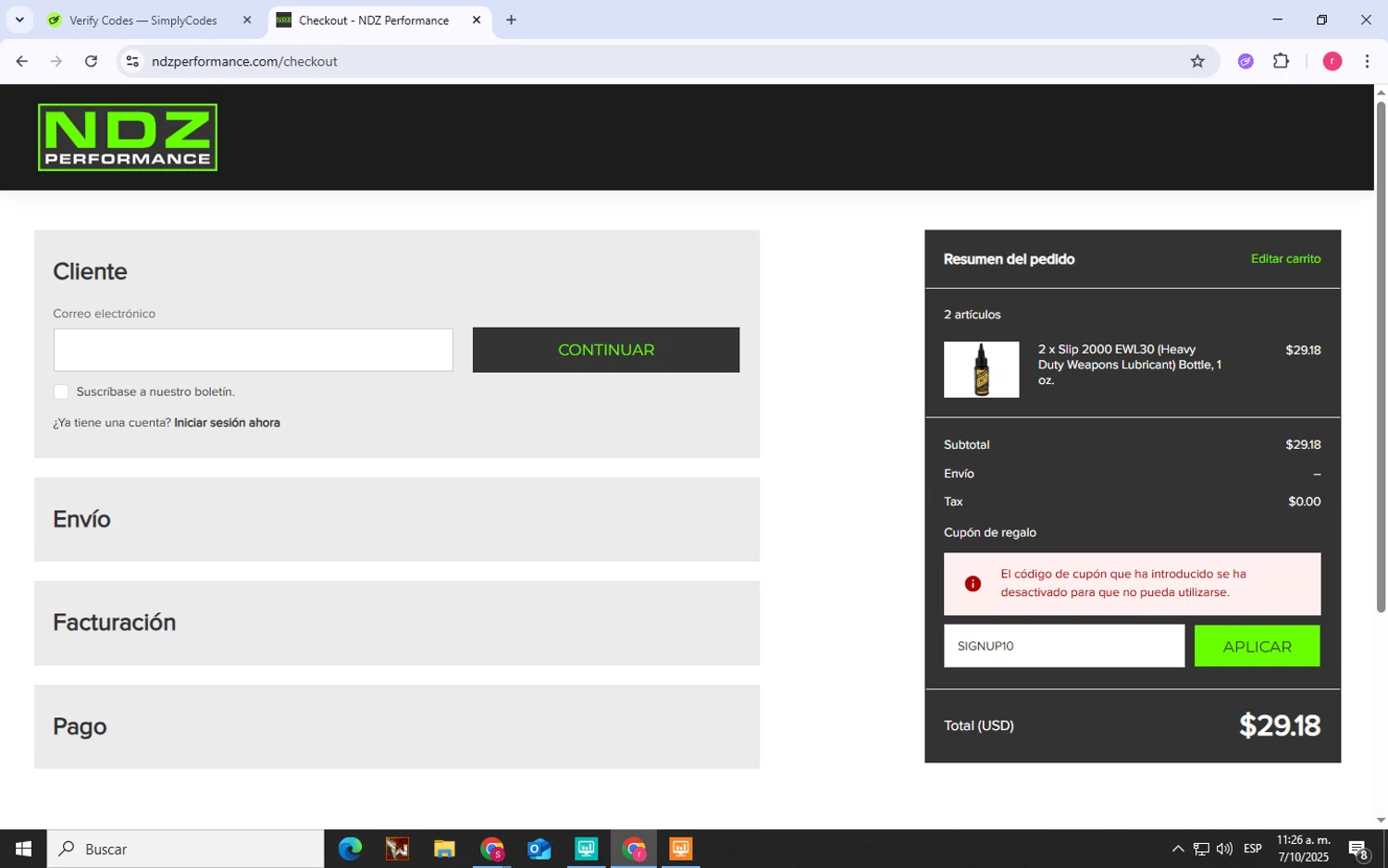Expand the tab search dropdown arrow
The image size is (1388, 868).
point(19,19)
